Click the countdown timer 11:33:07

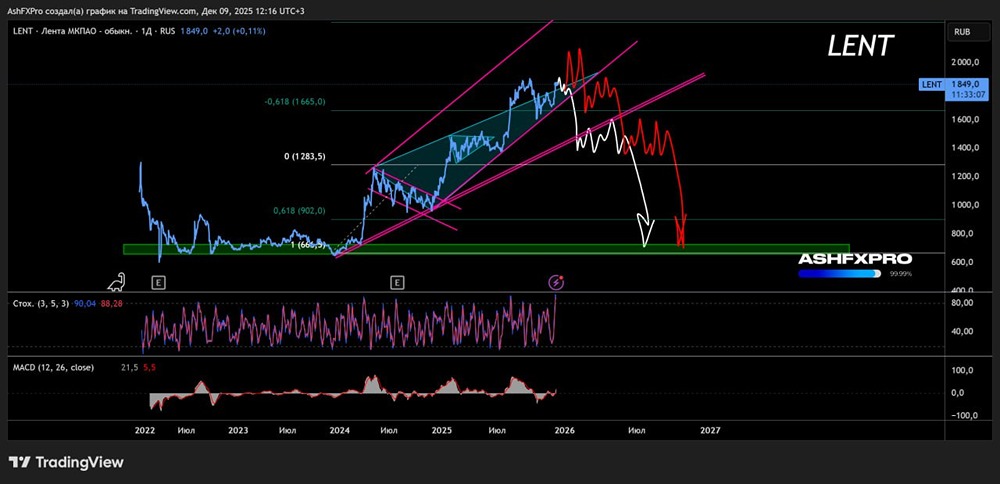click(x=968, y=94)
